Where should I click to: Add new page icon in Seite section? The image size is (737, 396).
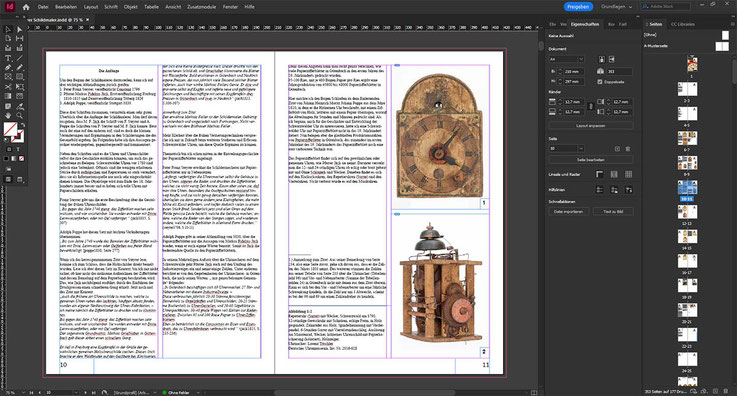pyautogui.click(x=617, y=148)
